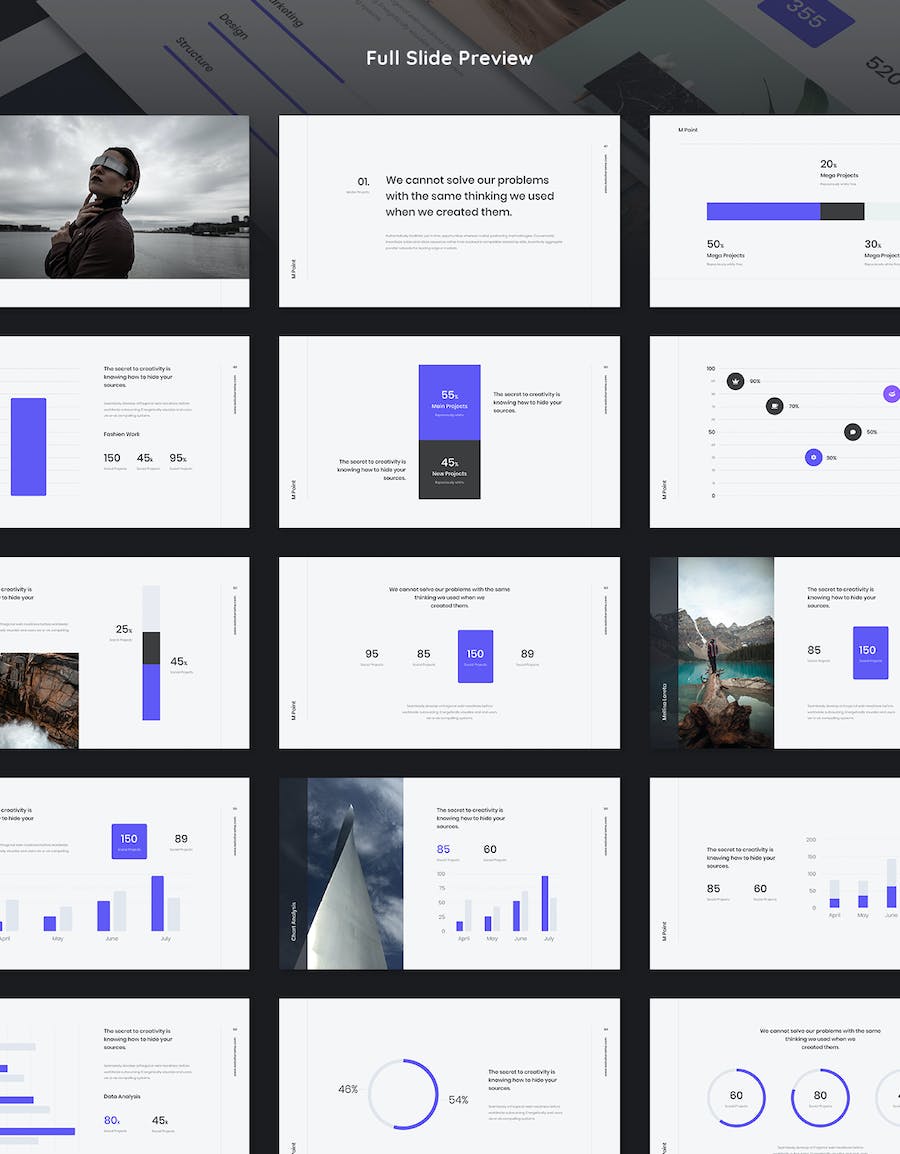
Task: Click the purple icon at chart's right edge
Action: (891, 394)
